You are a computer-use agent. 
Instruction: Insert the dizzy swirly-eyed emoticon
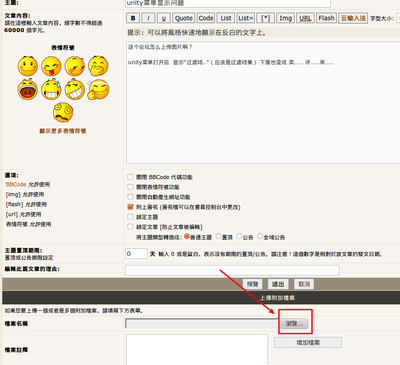(63, 112)
